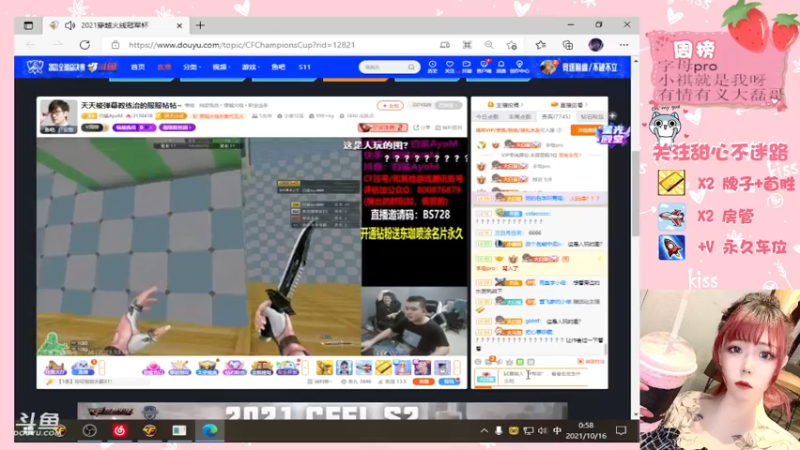The width and height of the screenshot is (800, 450).
Task: Open a new browser tab with plus button
Action: [200, 25]
